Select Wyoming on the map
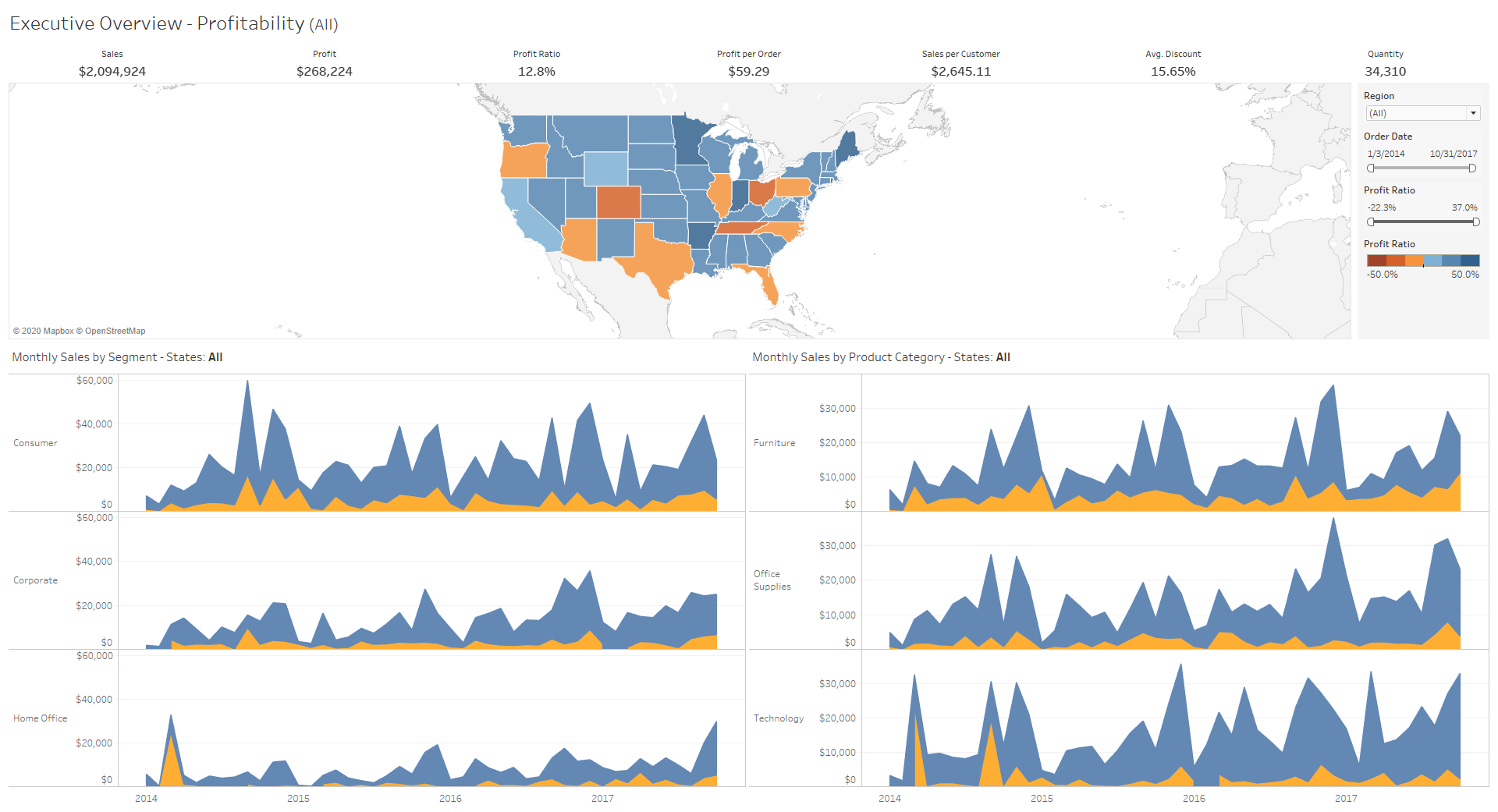 tap(605, 168)
